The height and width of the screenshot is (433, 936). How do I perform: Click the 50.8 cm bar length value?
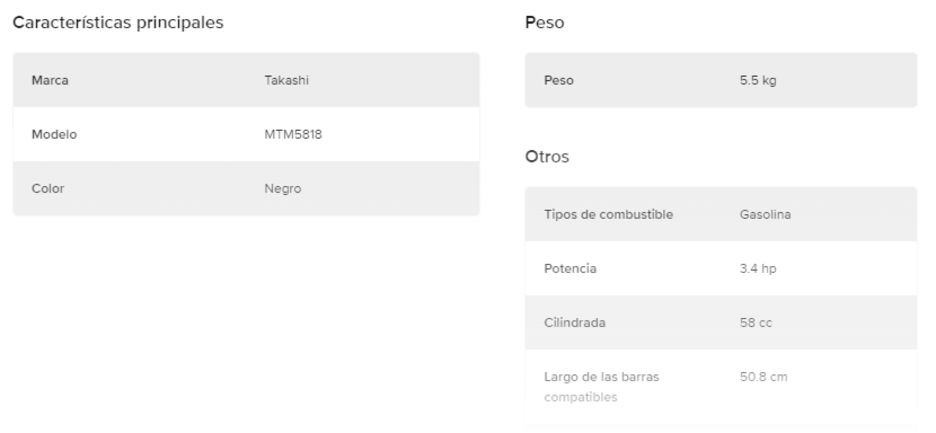763,377
